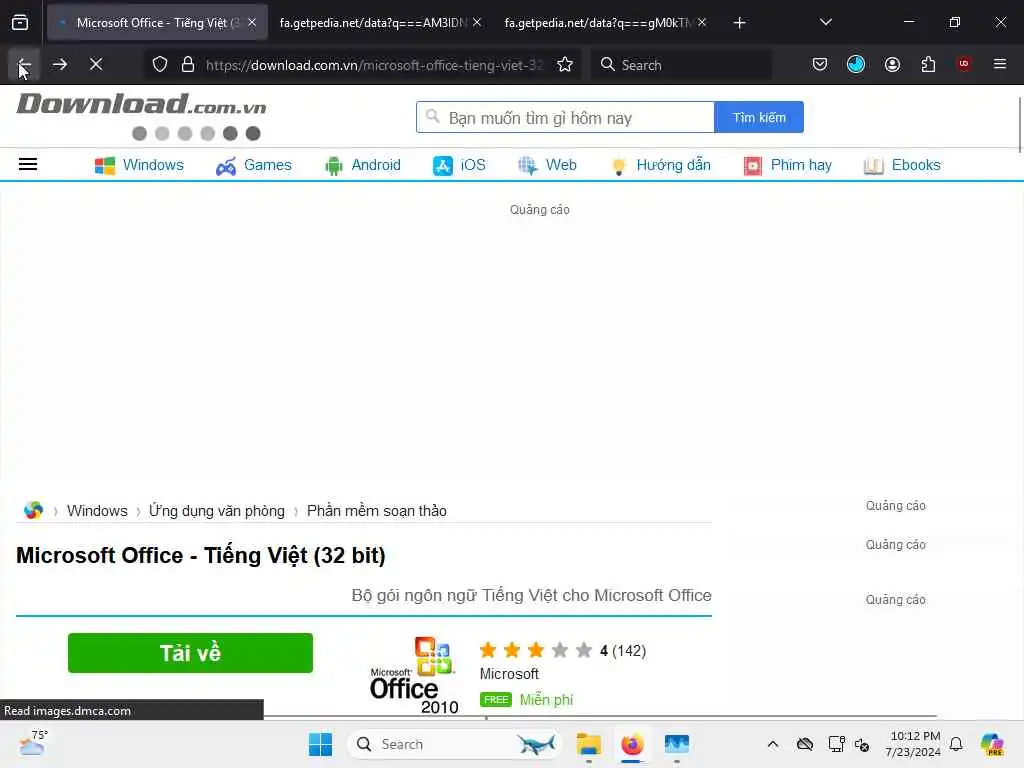The height and width of the screenshot is (768, 1024).
Task: Go to Windows breadcrumb link
Action: [97, 511]
